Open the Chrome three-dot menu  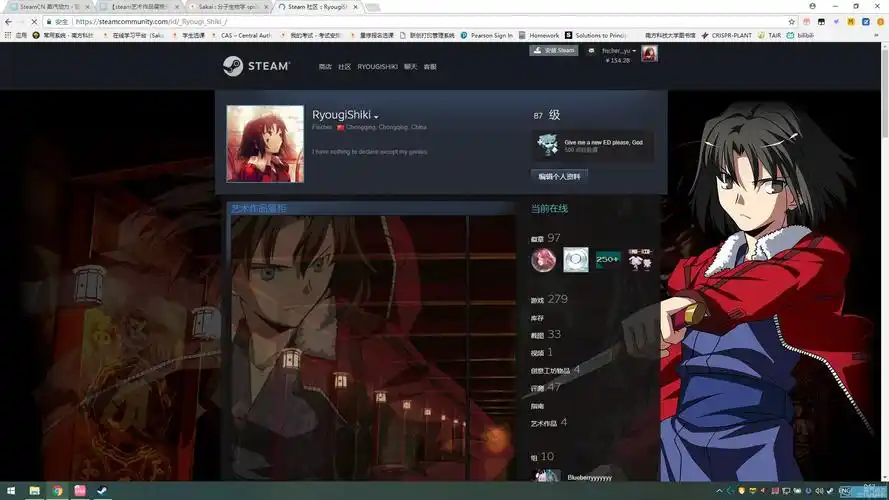[x=879, y=21]
